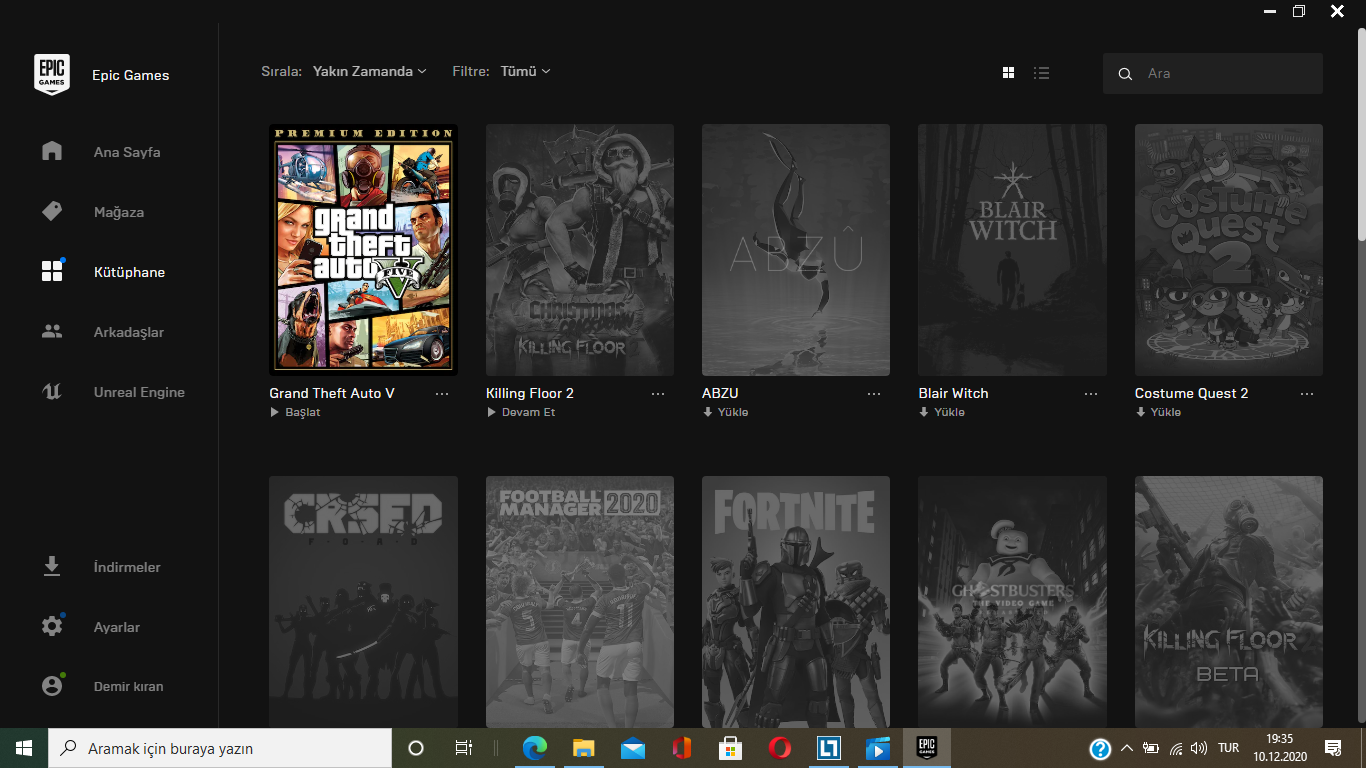The width and height of the screenshot is (1366, 768).
Task: Show more options for ABZU
Action: pos(874,394)
